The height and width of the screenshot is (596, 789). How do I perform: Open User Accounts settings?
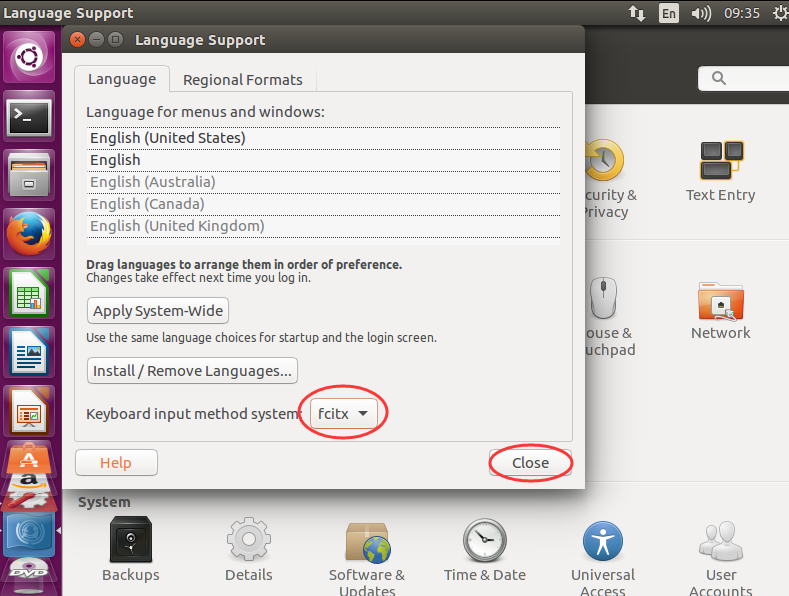pyautogui.click(x=721, y=556)
